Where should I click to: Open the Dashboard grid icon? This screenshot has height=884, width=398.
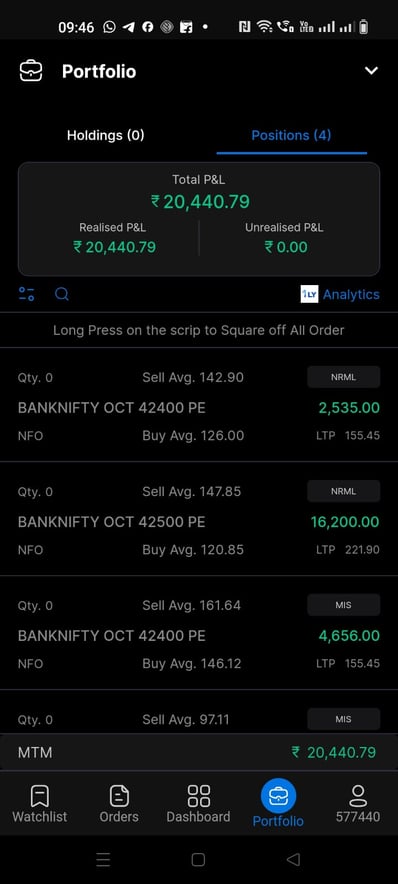pyautogui.click(x=198, y=795)
